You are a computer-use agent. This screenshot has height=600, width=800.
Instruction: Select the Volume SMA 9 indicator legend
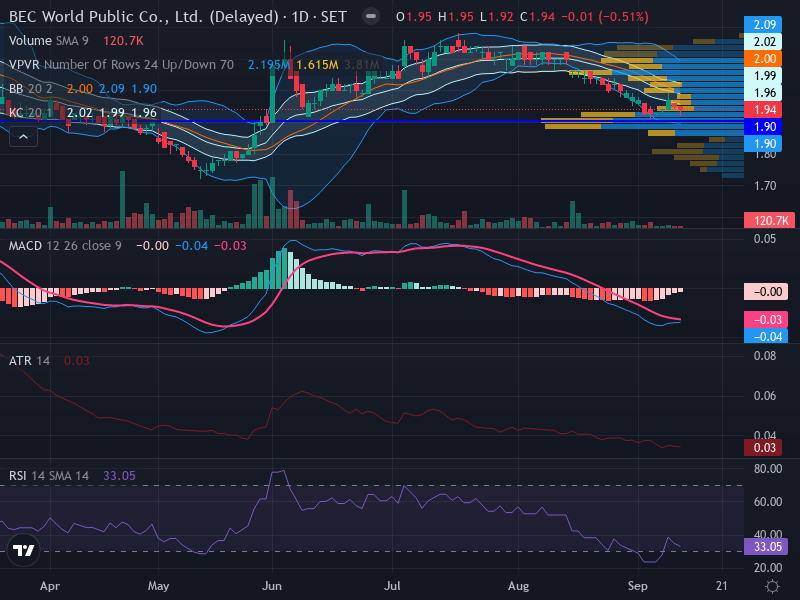tap(48, 40)
